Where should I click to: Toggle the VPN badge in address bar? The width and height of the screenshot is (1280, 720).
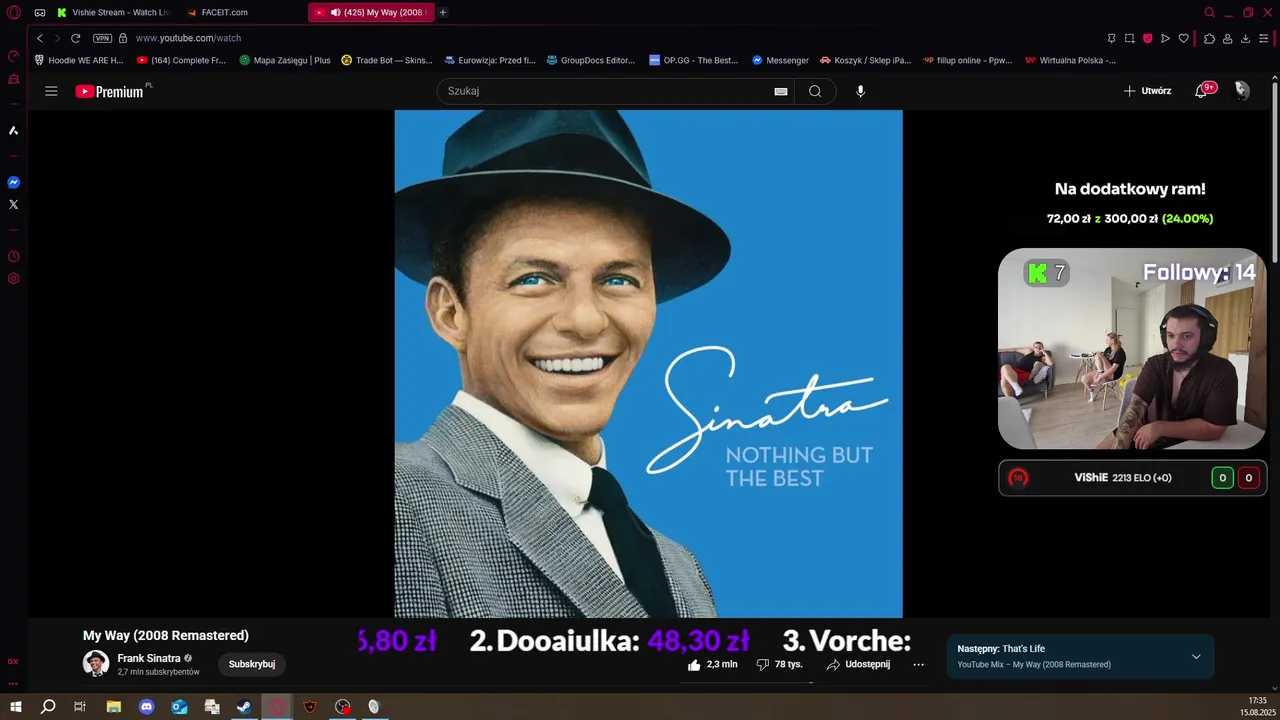pyautogui.click(x=102, y=38)
